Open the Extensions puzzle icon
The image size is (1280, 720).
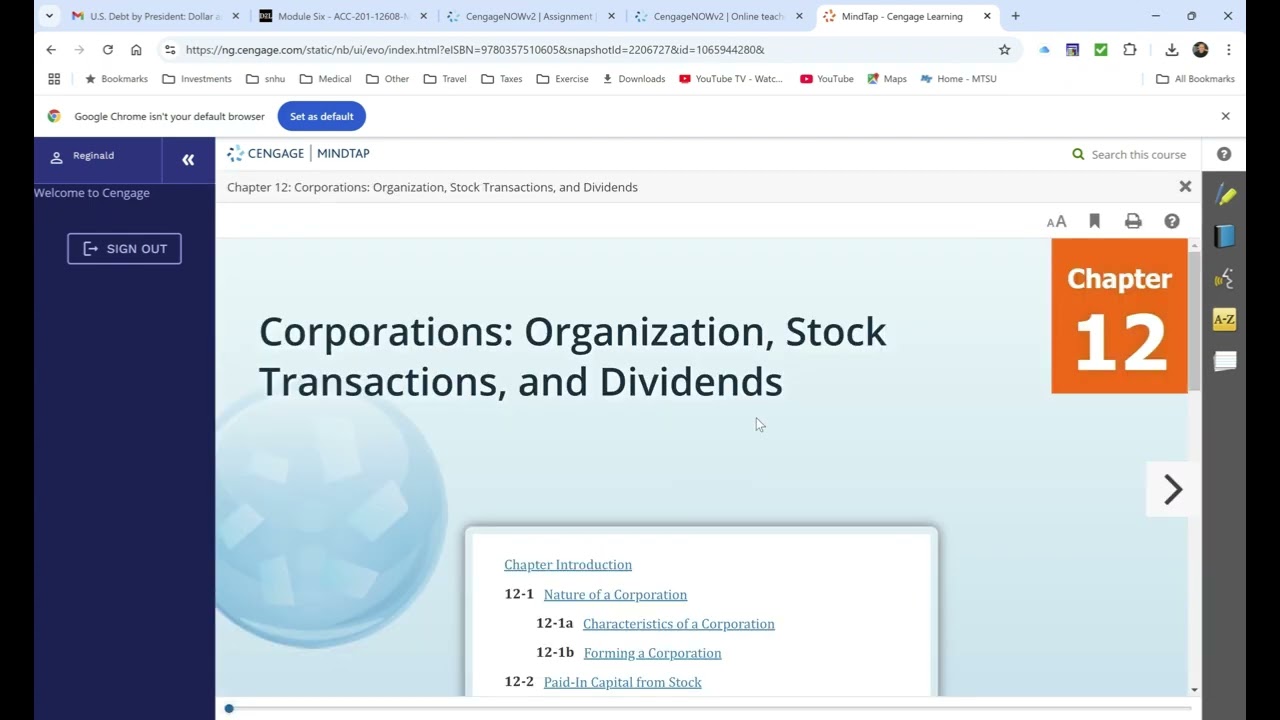pos(1129,49)
